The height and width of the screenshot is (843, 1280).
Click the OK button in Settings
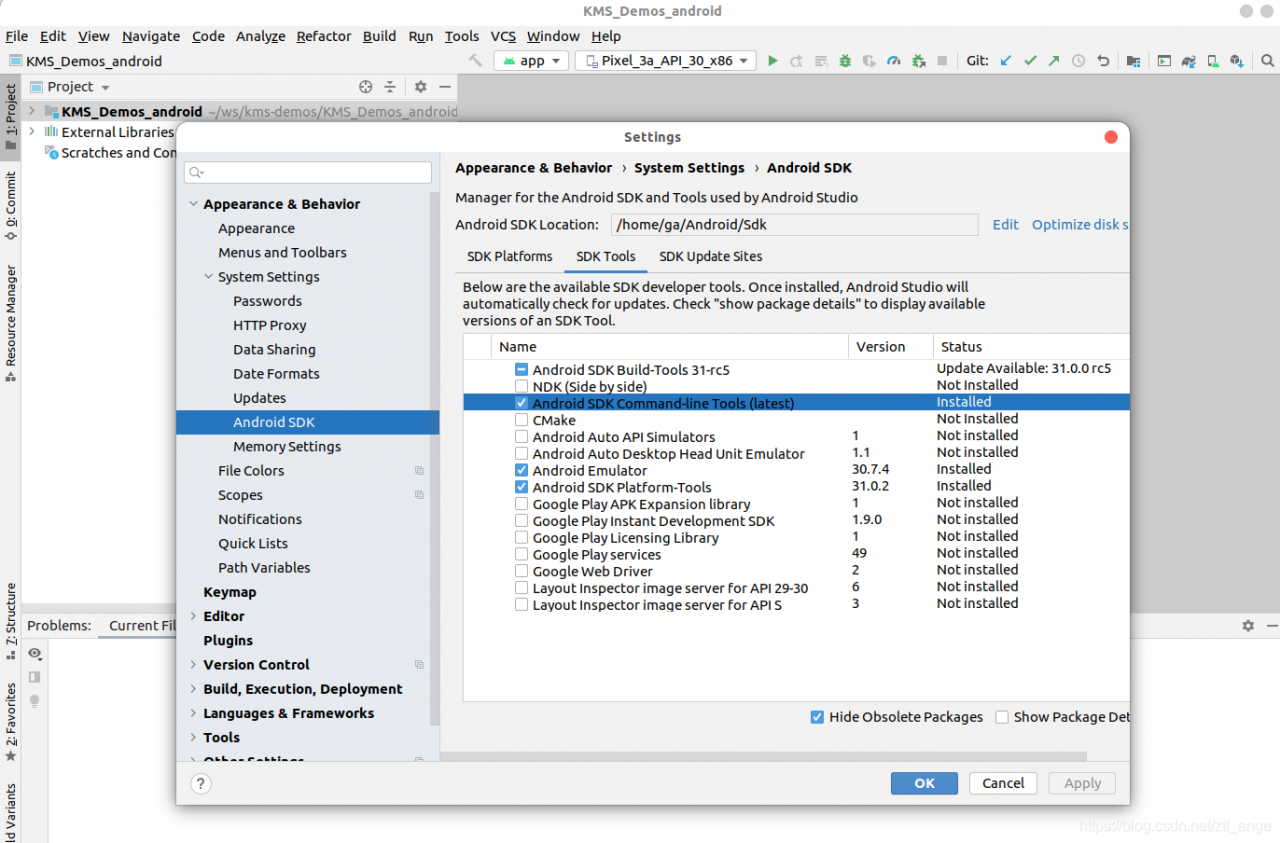[924, 783]
